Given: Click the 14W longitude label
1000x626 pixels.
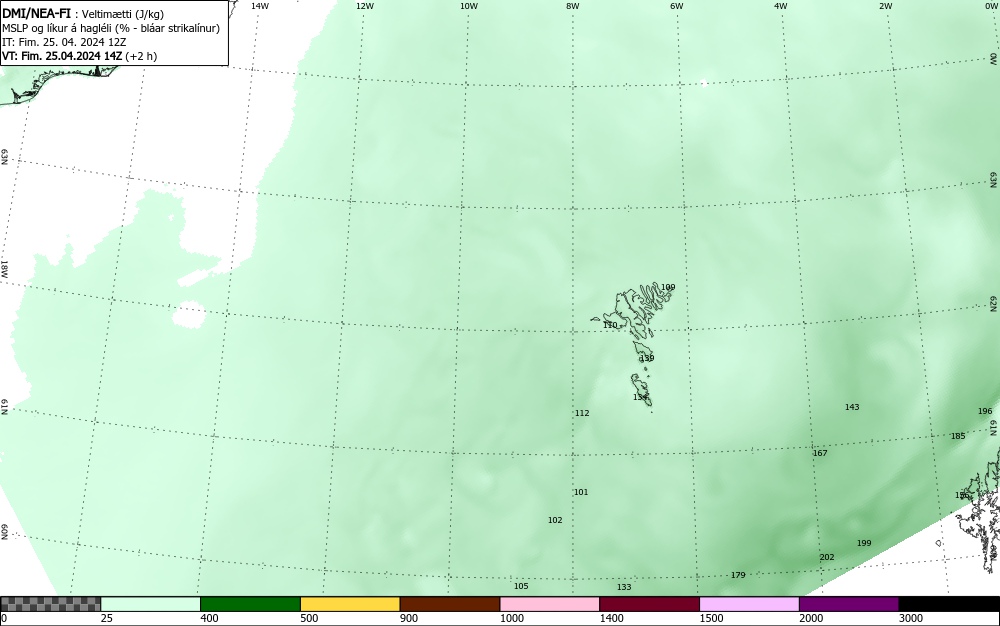Looking at the screenshot, I should 260,6.
